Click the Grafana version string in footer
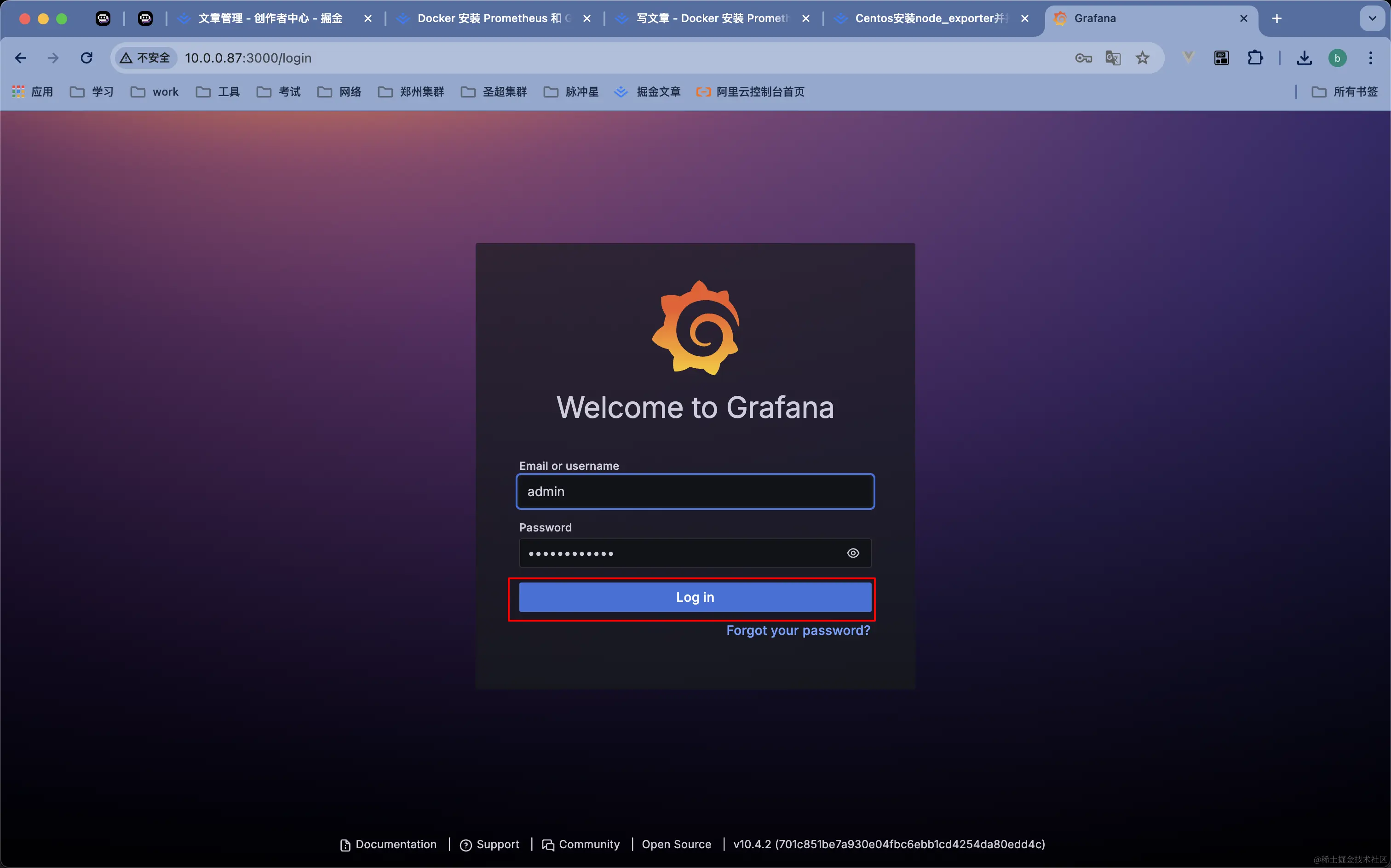Image resolution: width=1391 pixels, height=868 pixels. tap(889, 845)
